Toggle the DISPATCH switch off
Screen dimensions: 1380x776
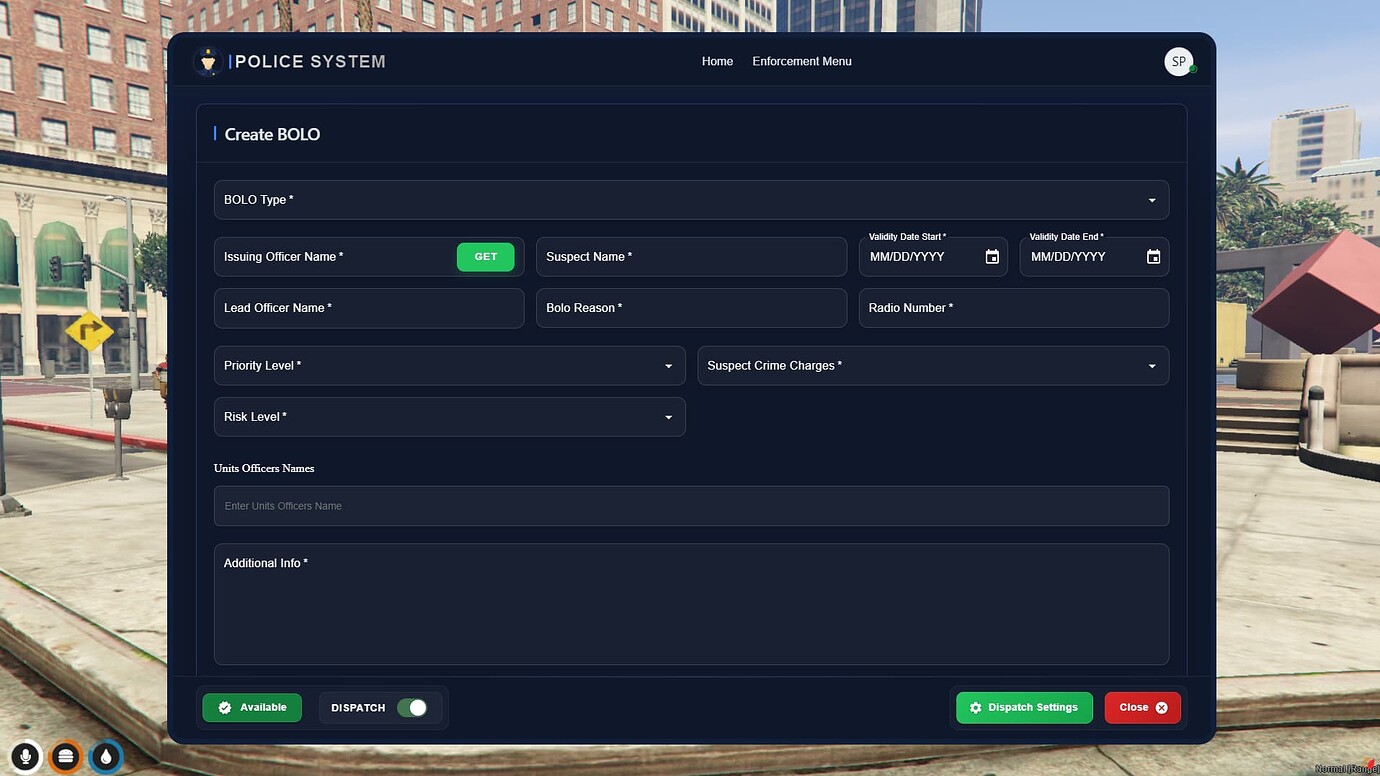tap(412, 708)
